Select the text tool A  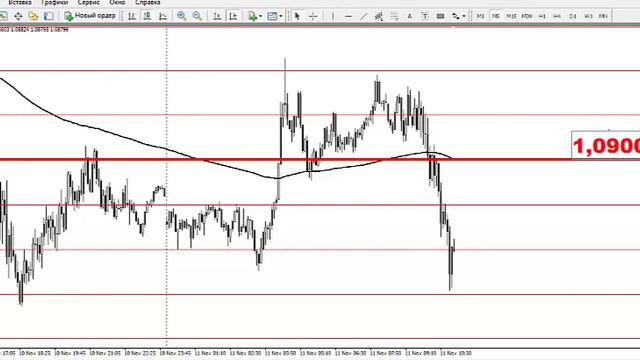(x=409, y=16)
